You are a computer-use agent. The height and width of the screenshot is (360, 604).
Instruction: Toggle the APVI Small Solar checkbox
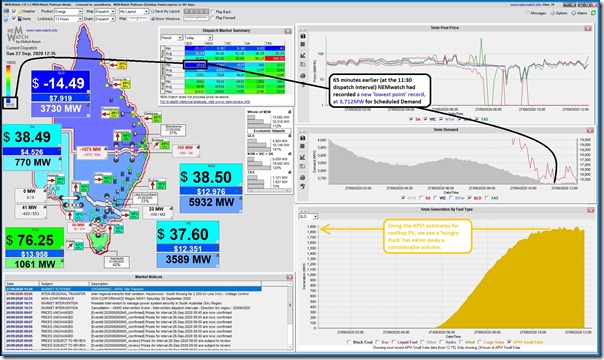coord(510,342)
